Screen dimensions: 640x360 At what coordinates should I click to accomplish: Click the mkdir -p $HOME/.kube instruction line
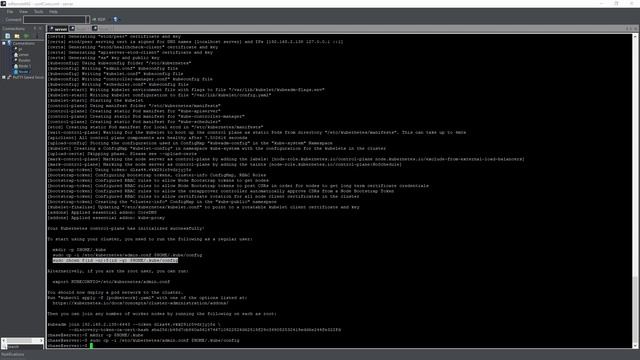click(79, 250)
